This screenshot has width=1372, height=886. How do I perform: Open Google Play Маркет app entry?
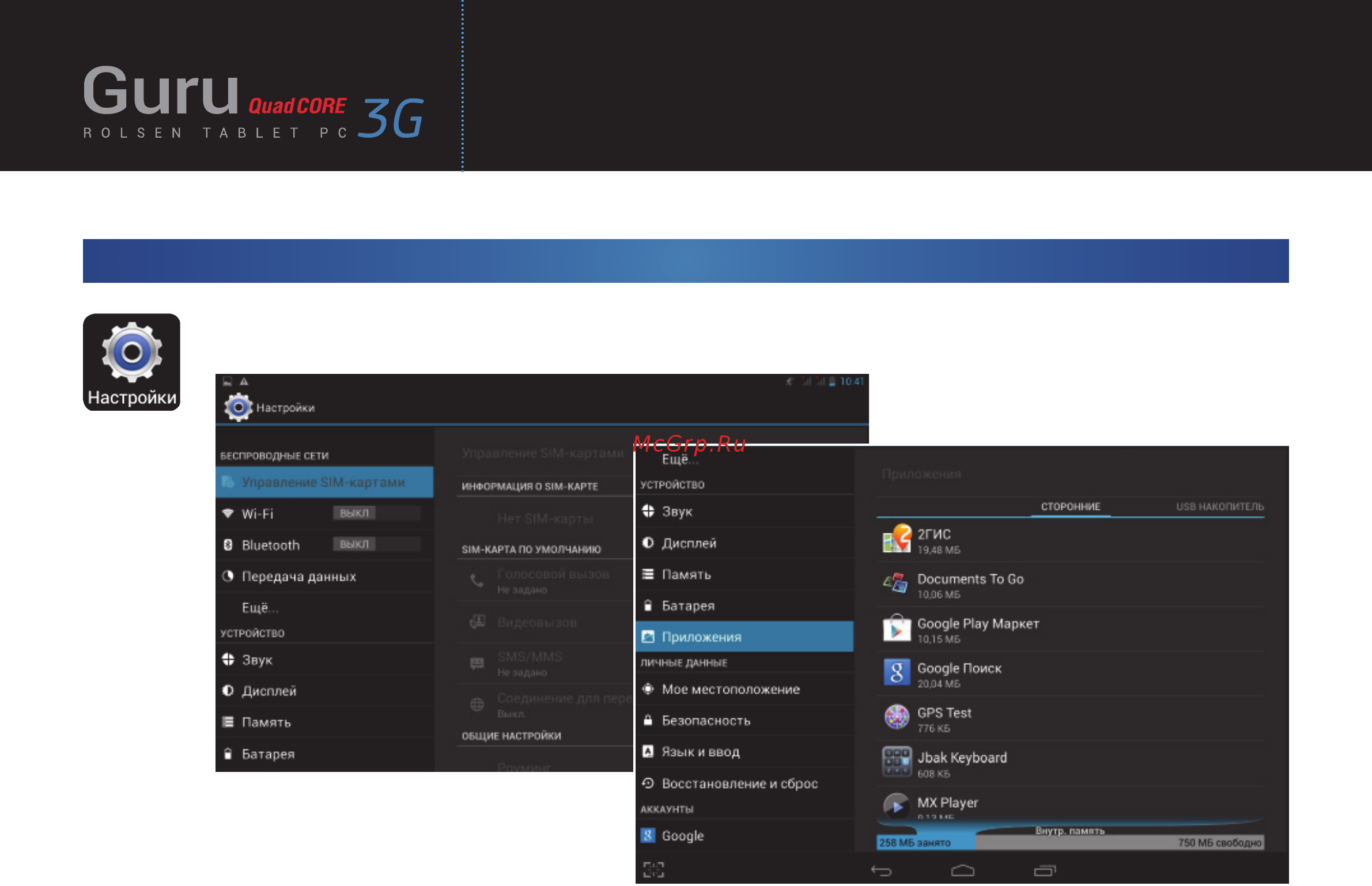tap(1071, 630)
